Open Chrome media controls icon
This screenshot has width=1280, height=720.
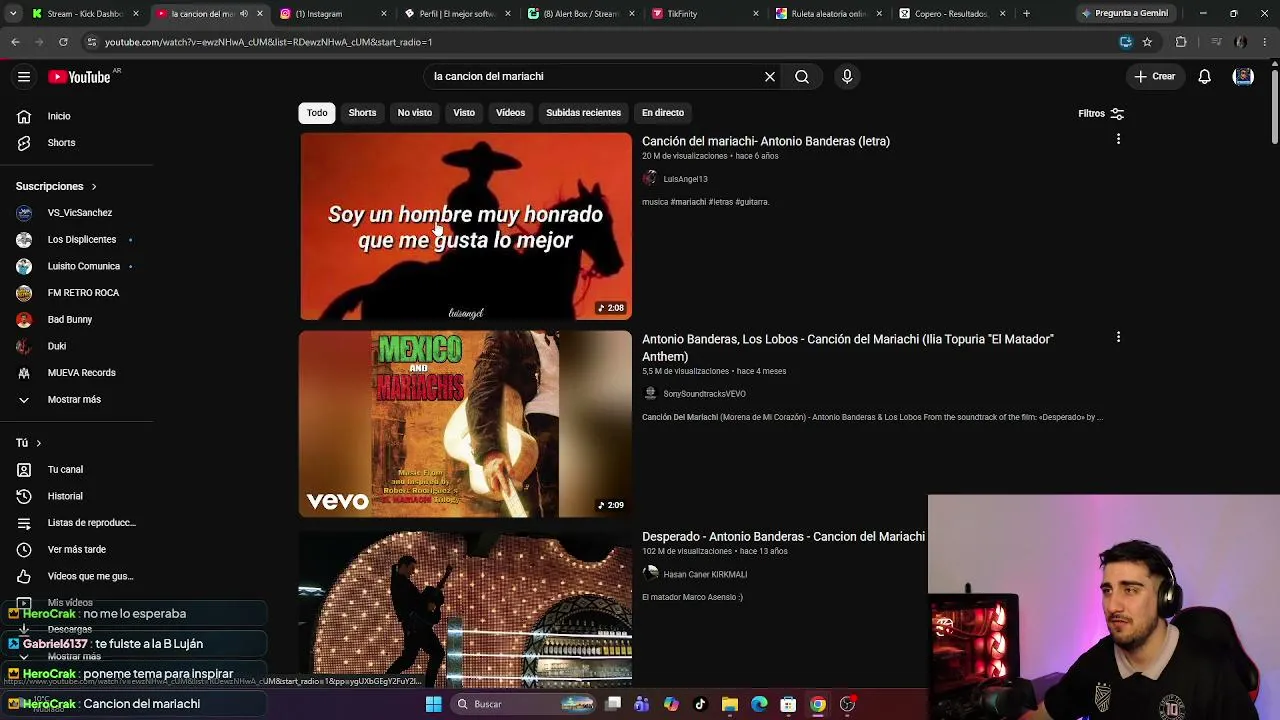pyautogui.click(x=1216, y=42)
